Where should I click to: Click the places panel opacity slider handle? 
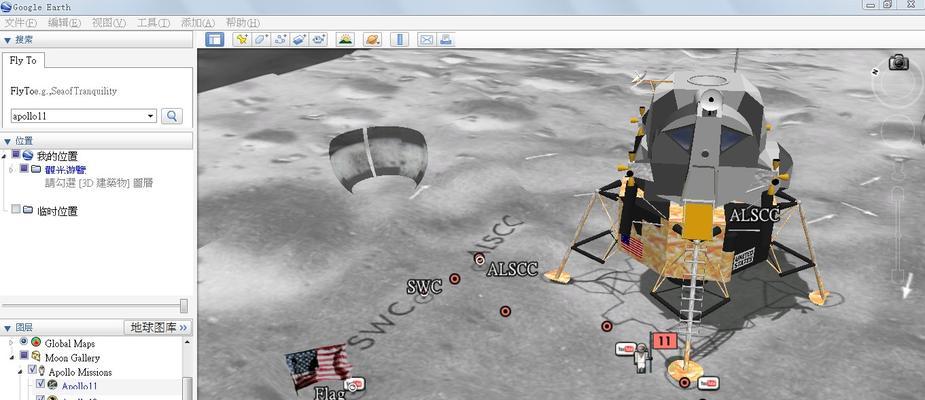coord(184,305)
